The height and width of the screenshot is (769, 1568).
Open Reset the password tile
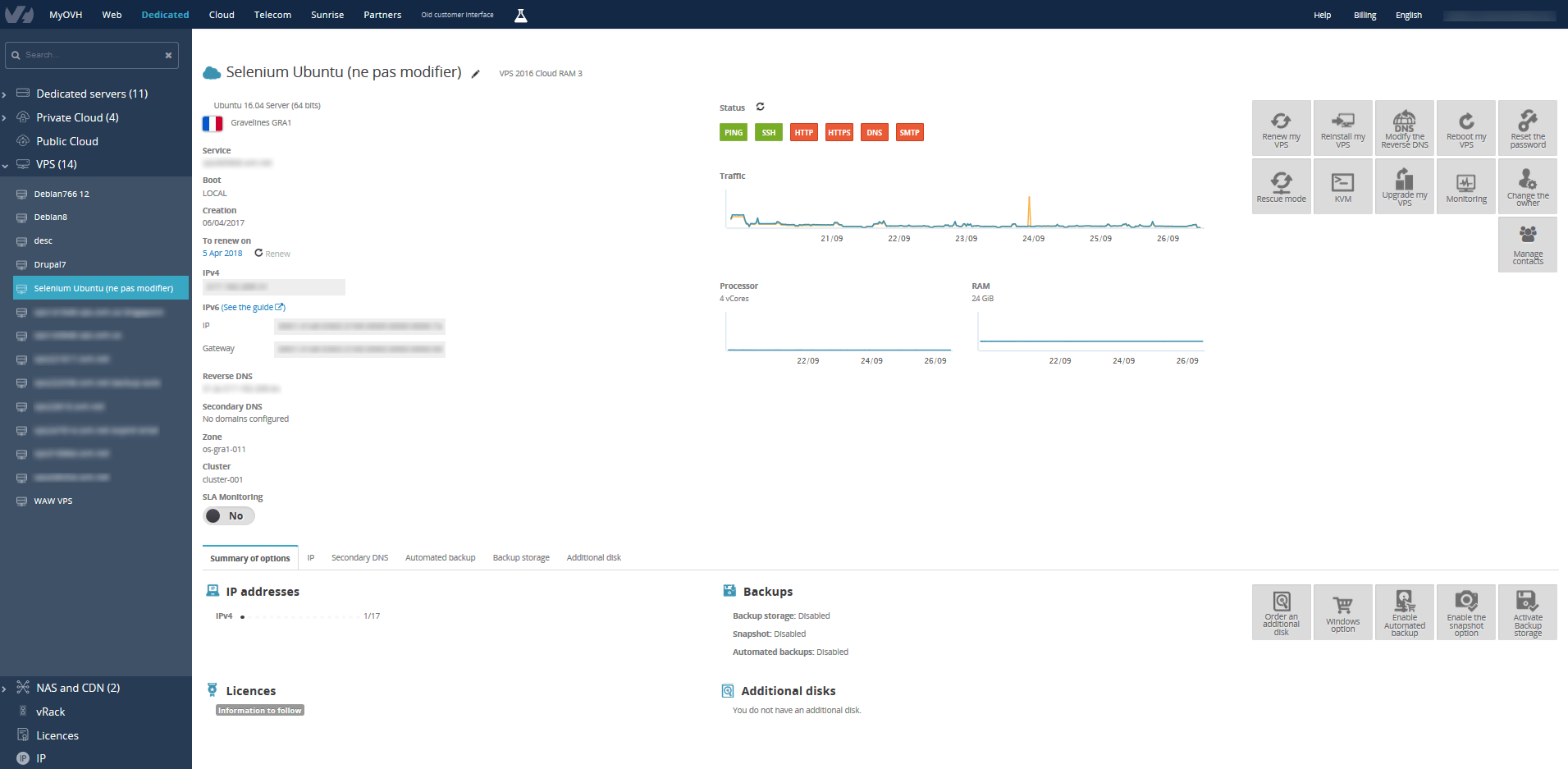pyautogui.click(x=1527, y=128)
